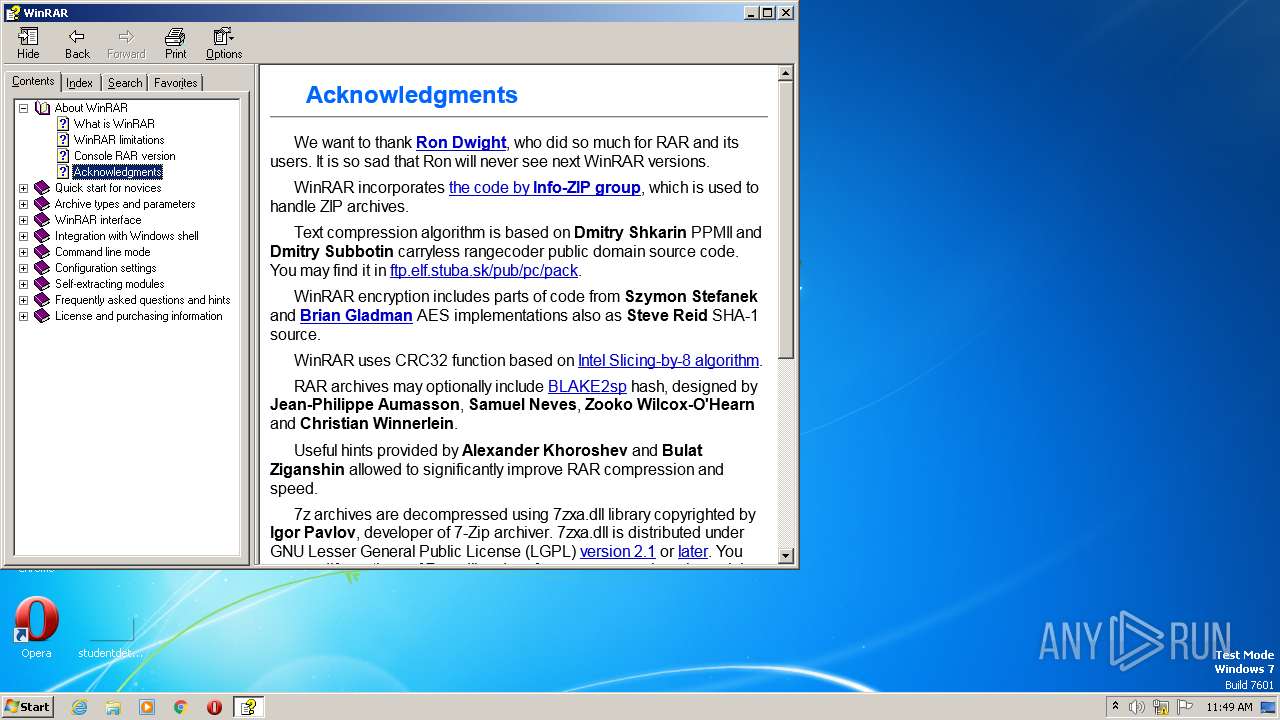This screenshot has height=720, width=1280.
Task: Click the WinRAR limitations topic icon
Action: (x=63, y=140)
